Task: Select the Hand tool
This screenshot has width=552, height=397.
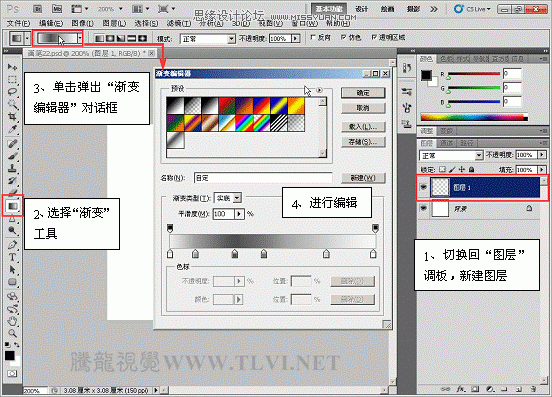Action: [12, 321]
